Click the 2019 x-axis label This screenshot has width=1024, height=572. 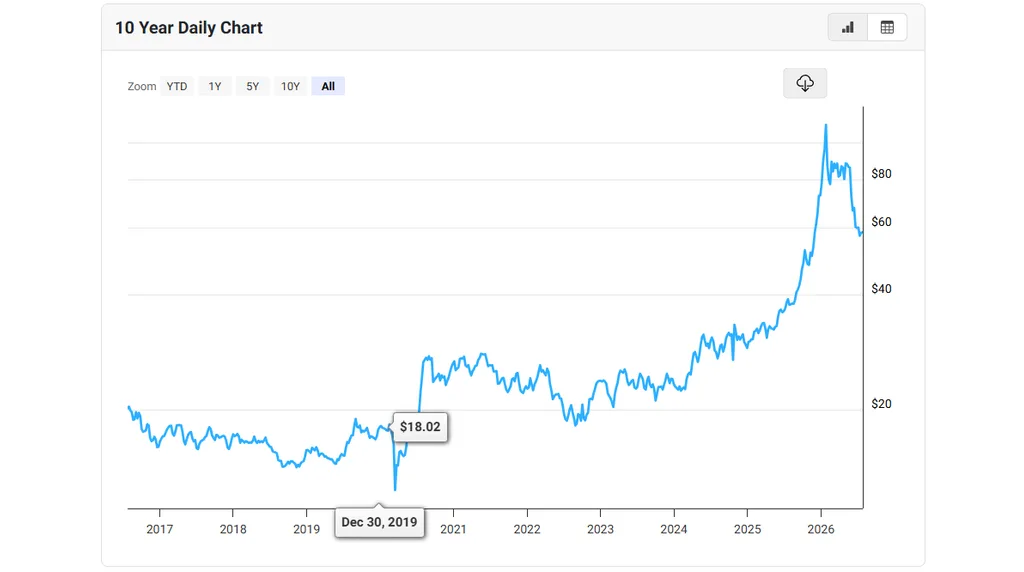click(x=306, y=529)
